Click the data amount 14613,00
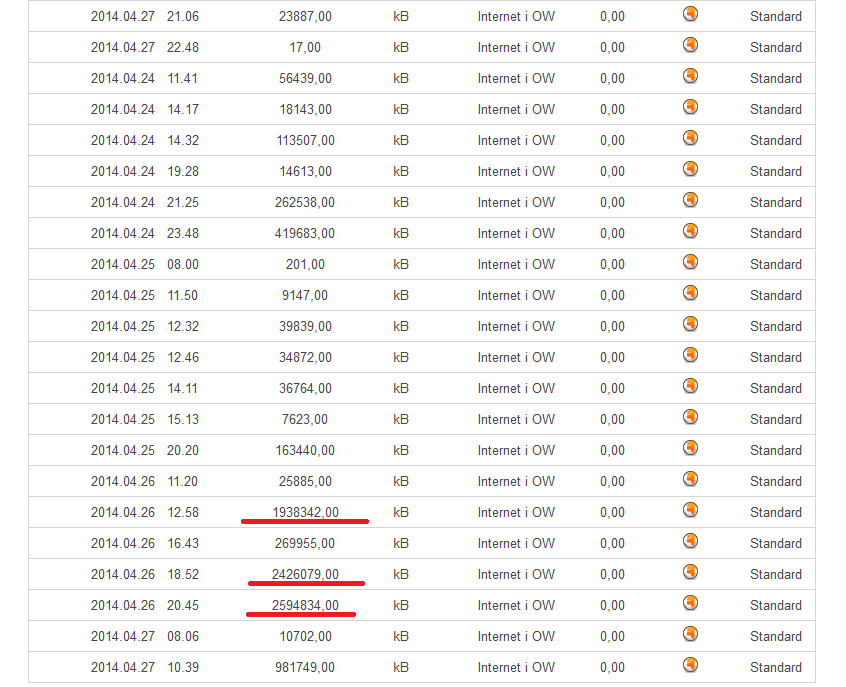Viewport: 846px width, 687px height. (305, 172)
